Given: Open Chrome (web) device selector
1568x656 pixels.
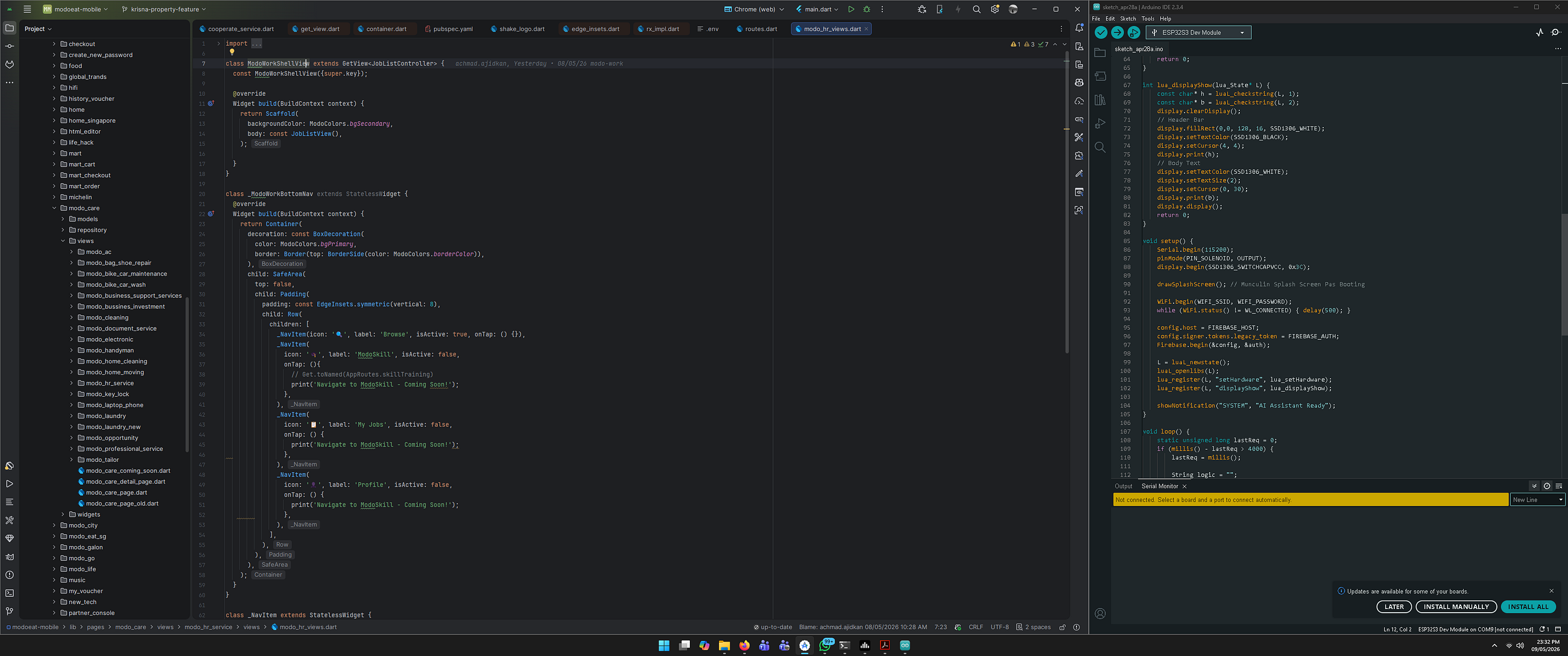Looking at the screenshot, I should pos(754,9).
